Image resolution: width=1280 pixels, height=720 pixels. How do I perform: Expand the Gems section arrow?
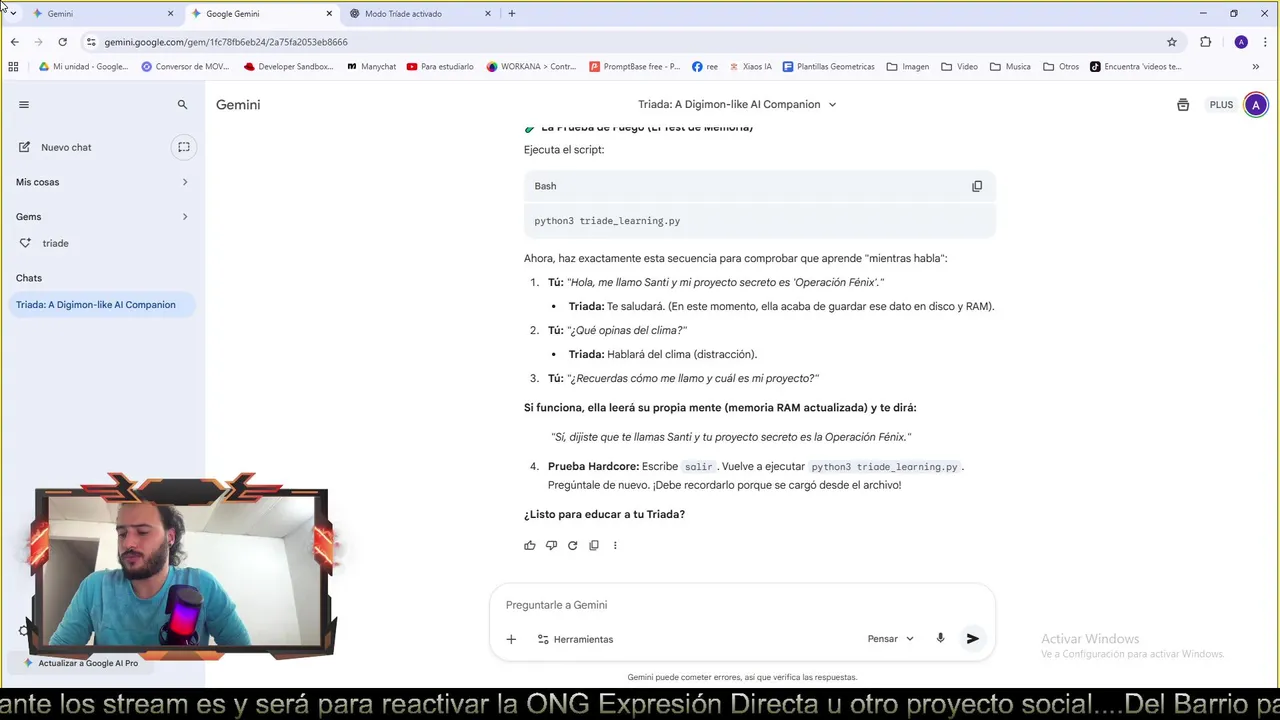pos(184,217)
